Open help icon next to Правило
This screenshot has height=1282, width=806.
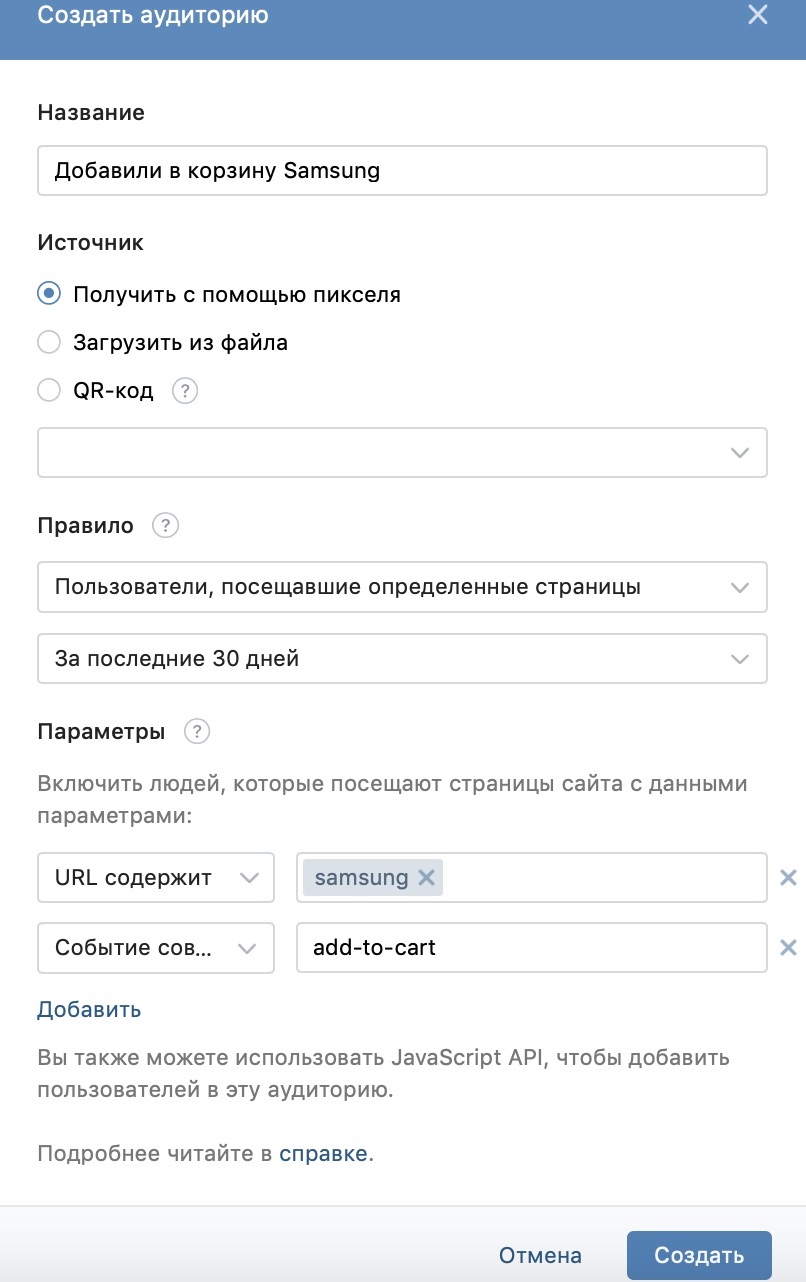165,526
